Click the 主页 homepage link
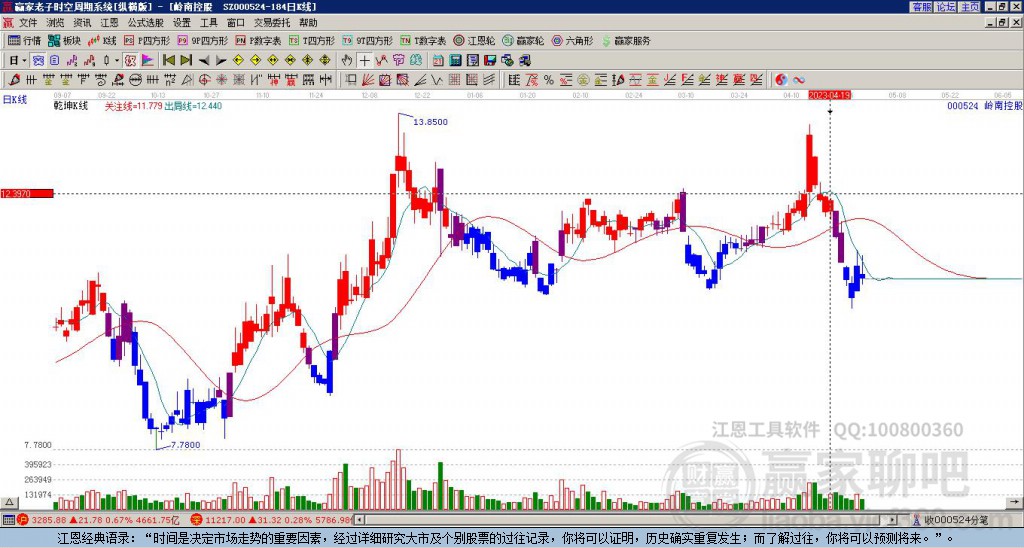 click(x=970, y=7)
